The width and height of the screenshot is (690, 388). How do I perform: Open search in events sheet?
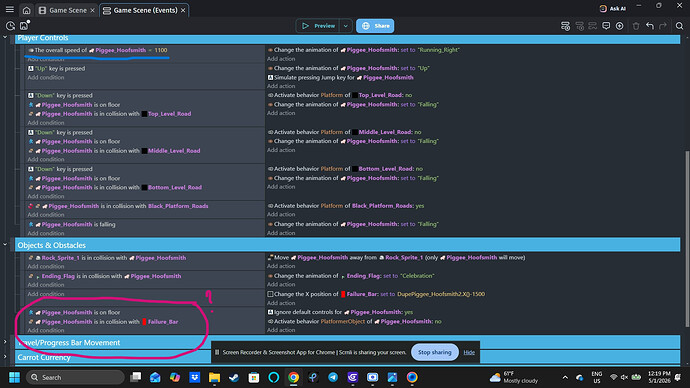click(x=679, y=26)
